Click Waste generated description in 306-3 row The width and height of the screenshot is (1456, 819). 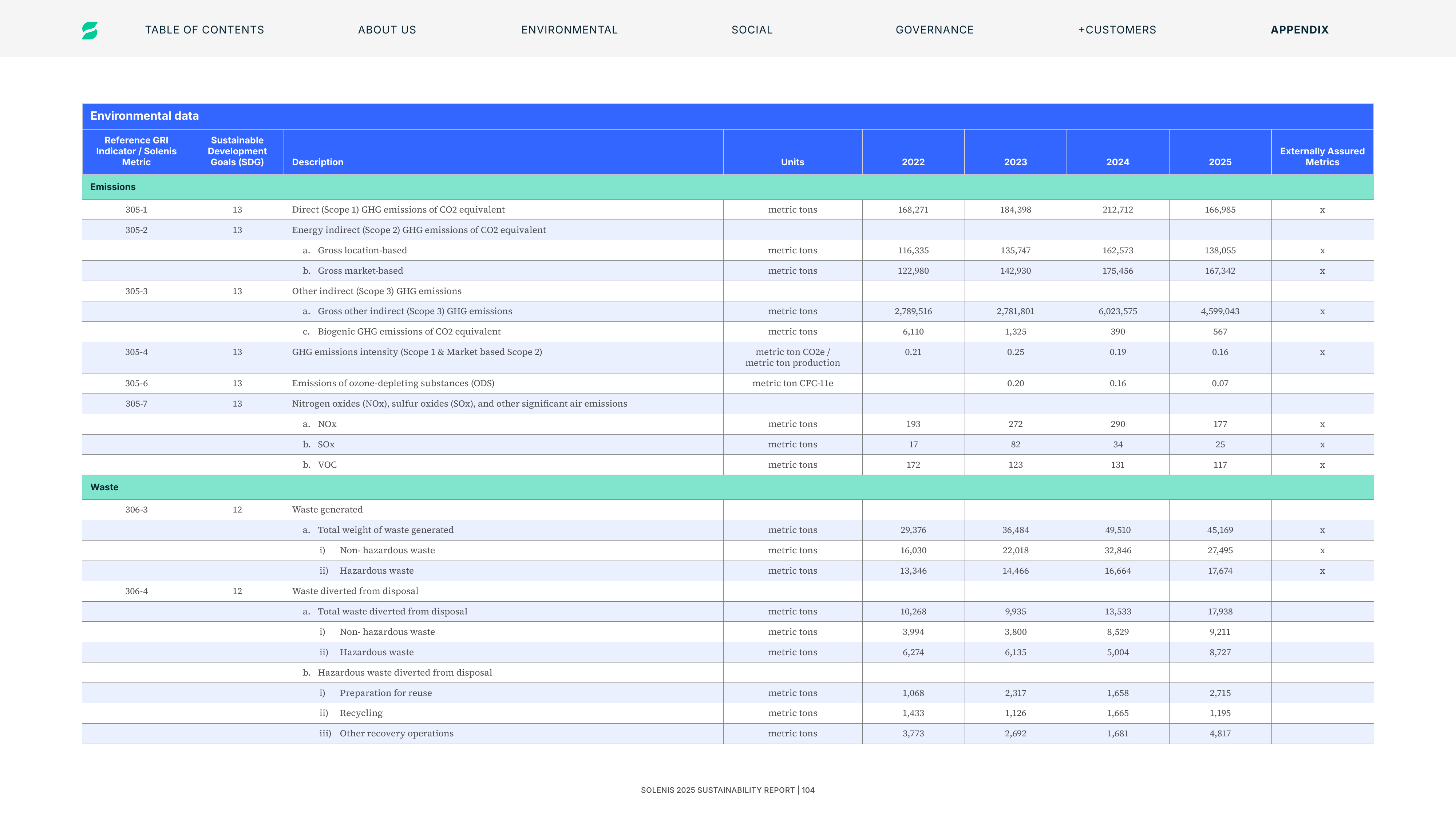(327, 510)
